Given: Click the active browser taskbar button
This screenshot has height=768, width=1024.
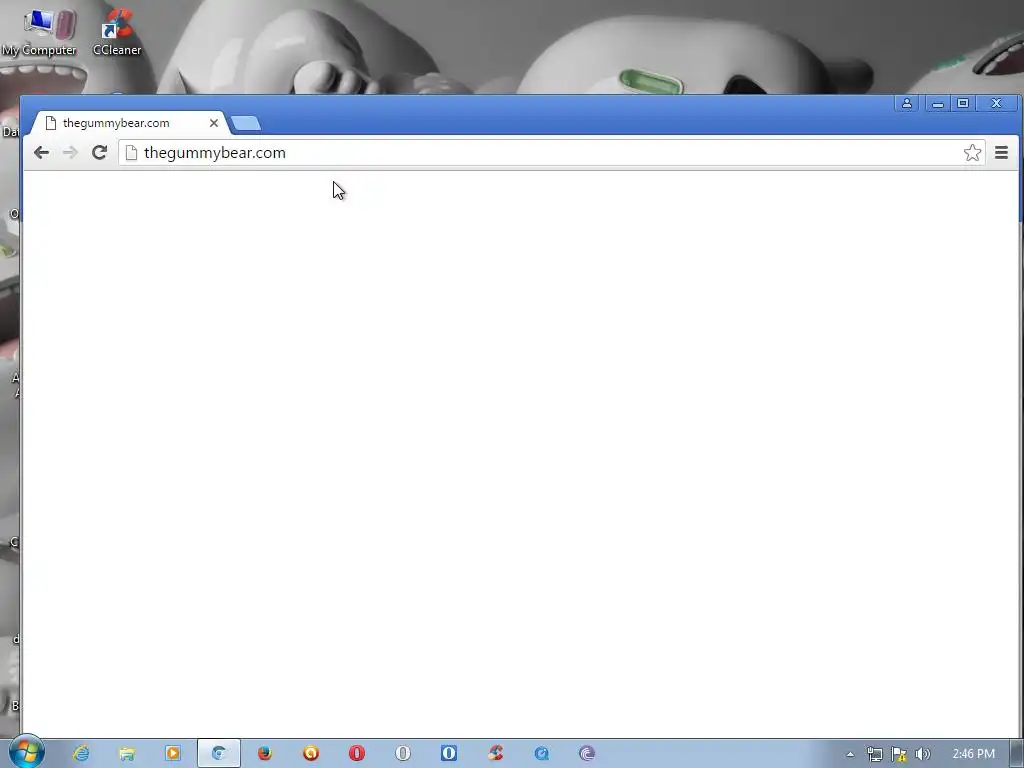Looking at the screenshot, I should click(x=219, y=754).
